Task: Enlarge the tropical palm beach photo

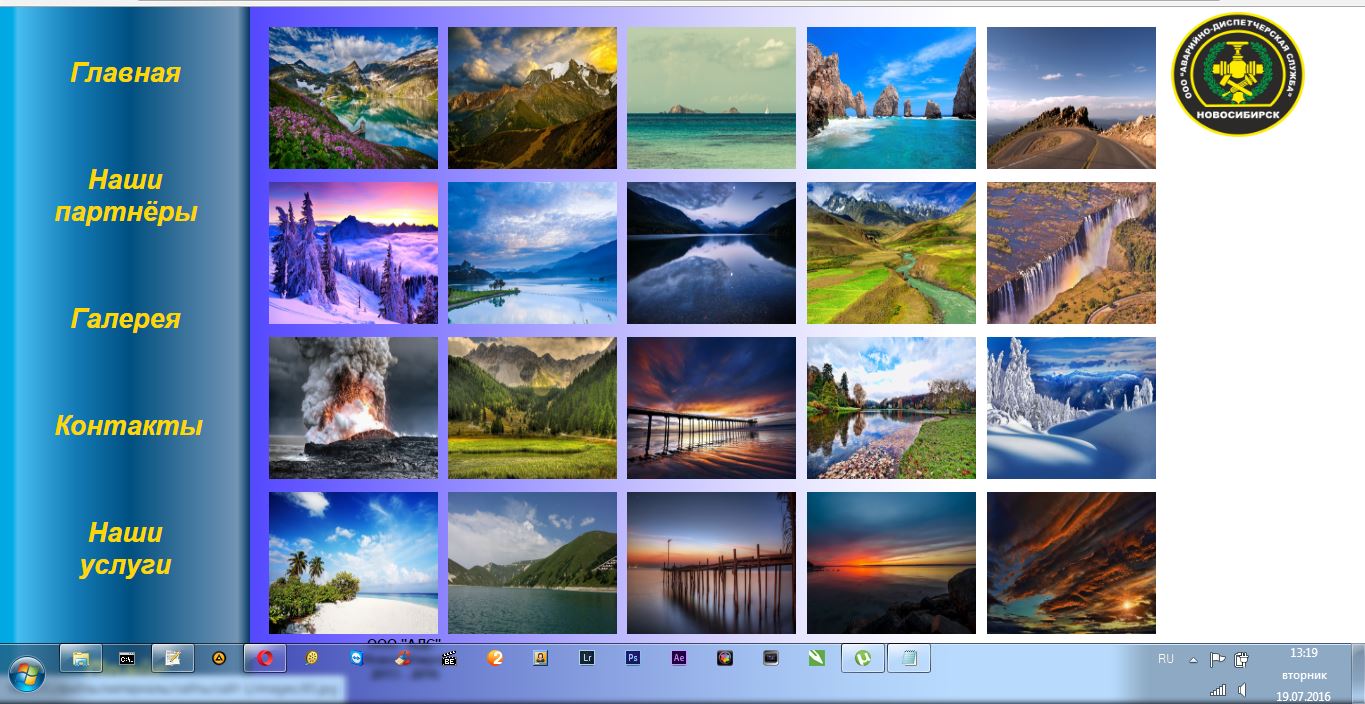Action: click(353, 563)
